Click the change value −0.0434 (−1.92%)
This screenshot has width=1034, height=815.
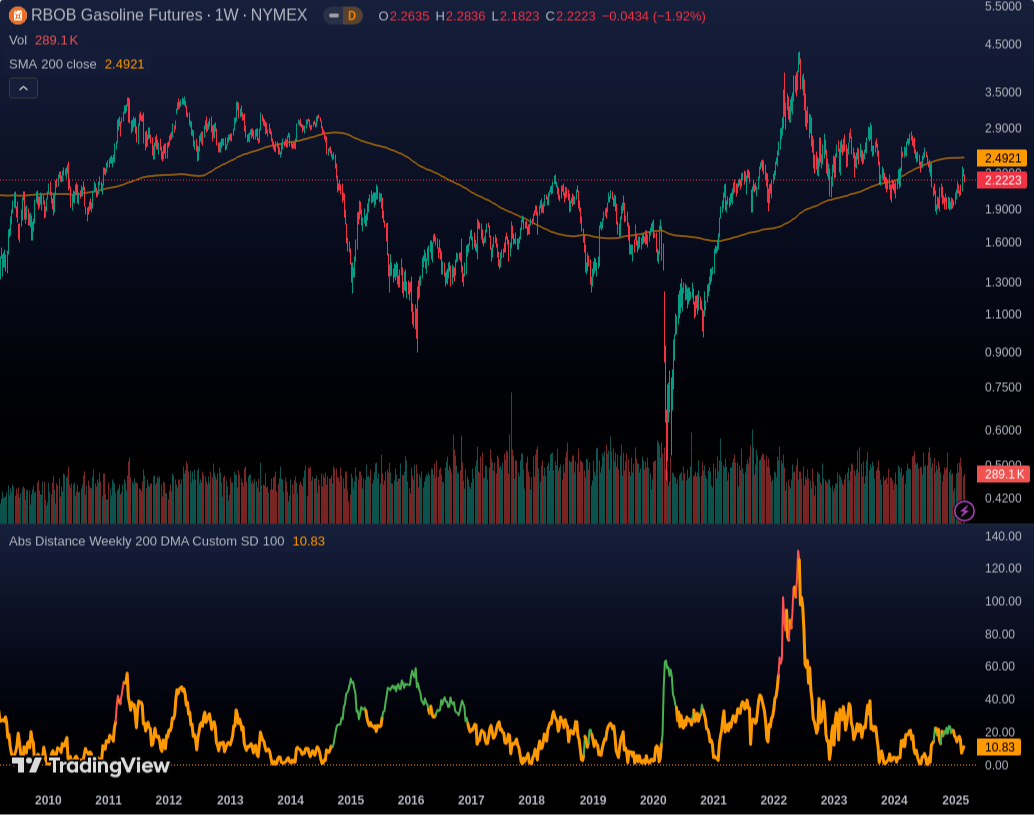point(654,16)
